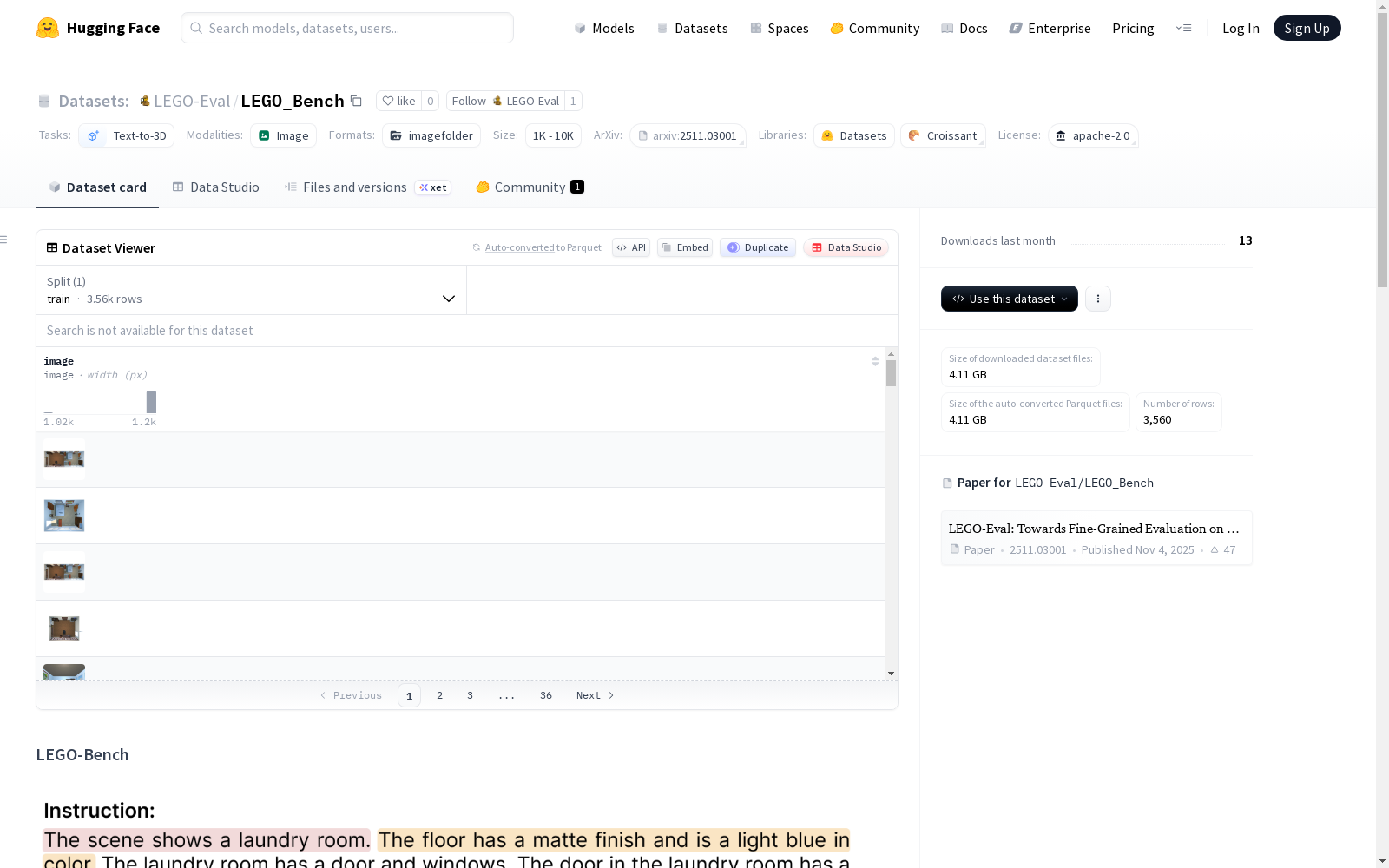Click the "Downloads last month" label
1389x868 pixels.
coord(998,240)
